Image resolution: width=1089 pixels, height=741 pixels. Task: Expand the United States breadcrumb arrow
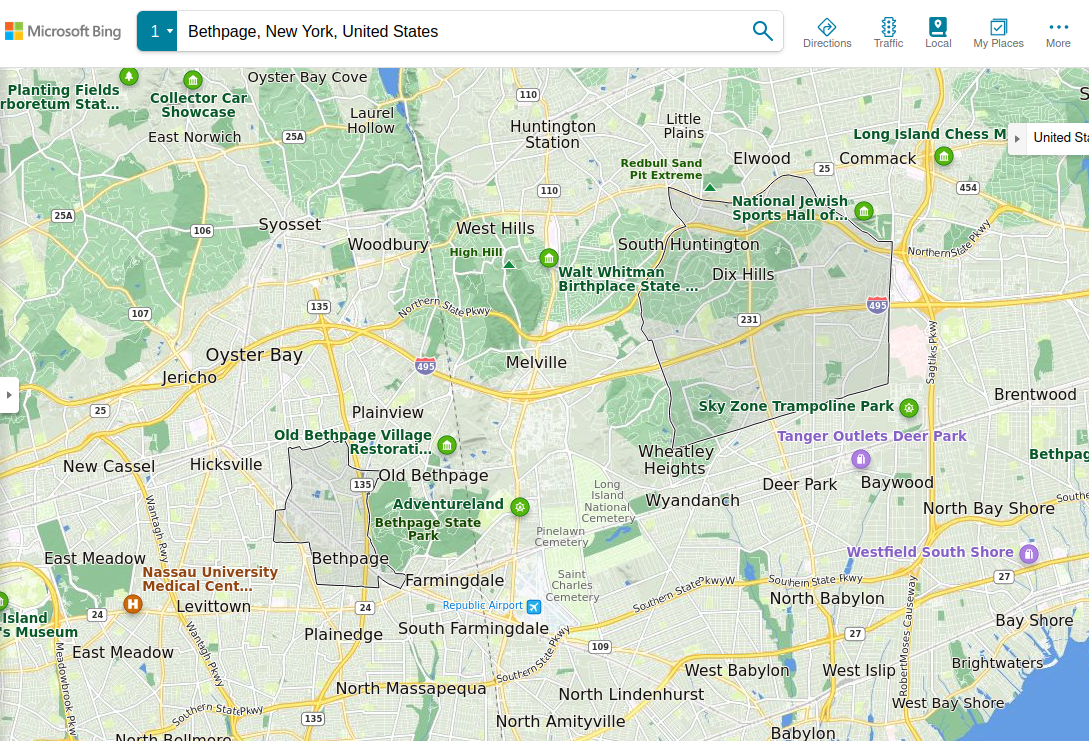click(x=1017, y=139)
